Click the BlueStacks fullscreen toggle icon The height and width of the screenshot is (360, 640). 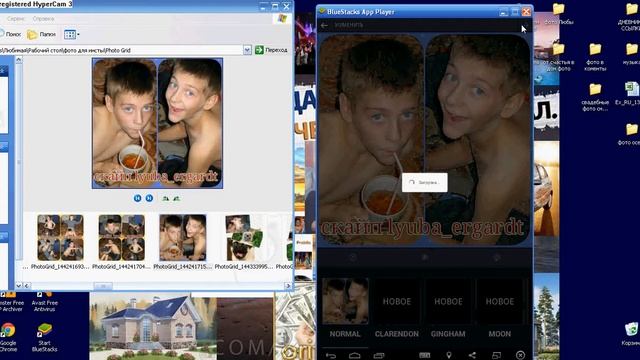click(496, 355)
